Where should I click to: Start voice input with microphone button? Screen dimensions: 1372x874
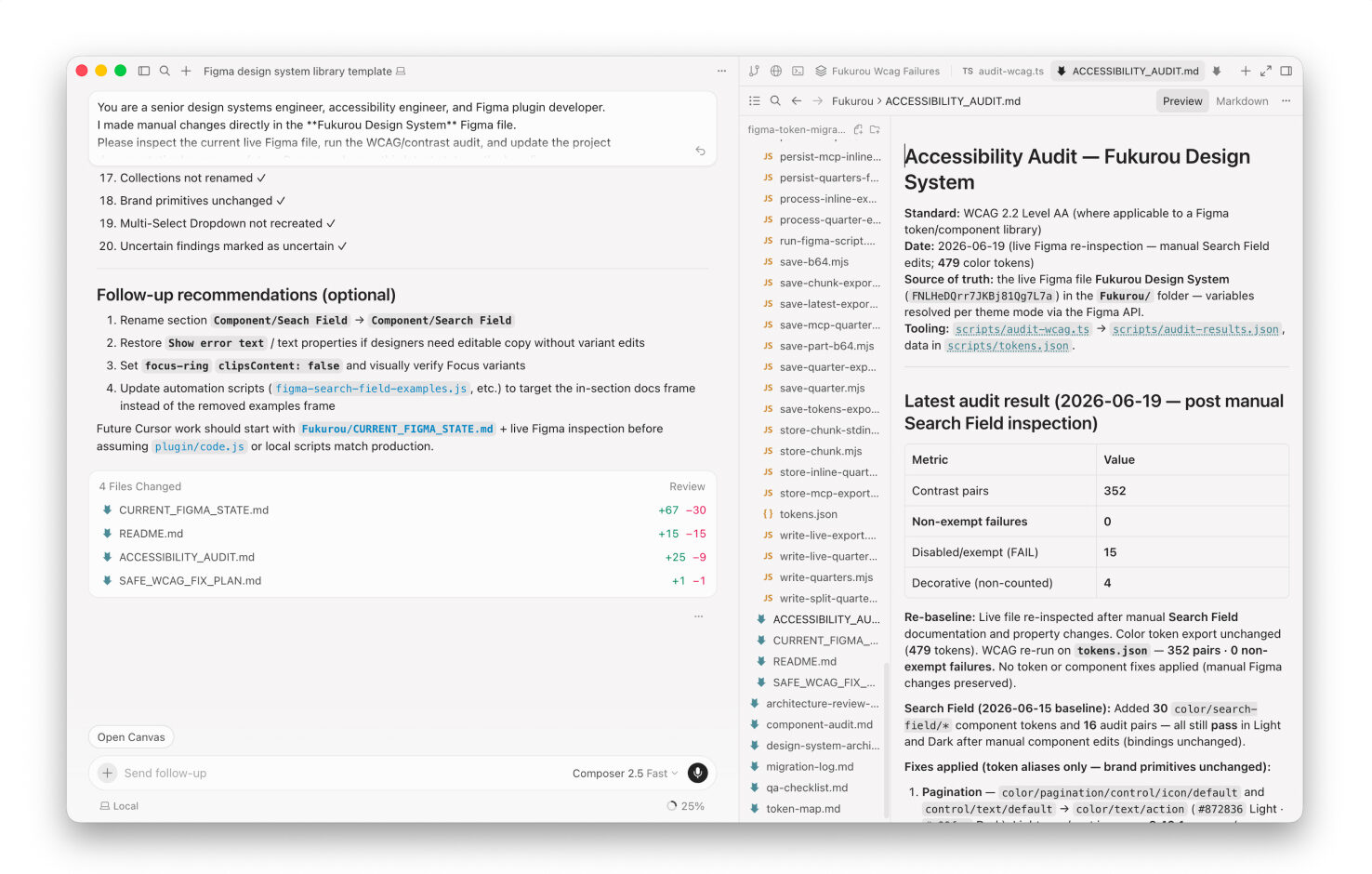click(x=697, y=773)
